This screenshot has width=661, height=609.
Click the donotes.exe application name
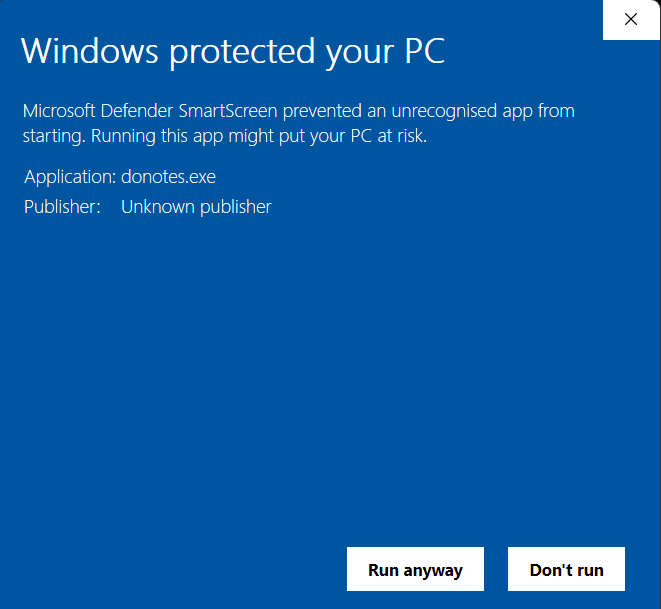pyautogui.click(x=168, y=177)
